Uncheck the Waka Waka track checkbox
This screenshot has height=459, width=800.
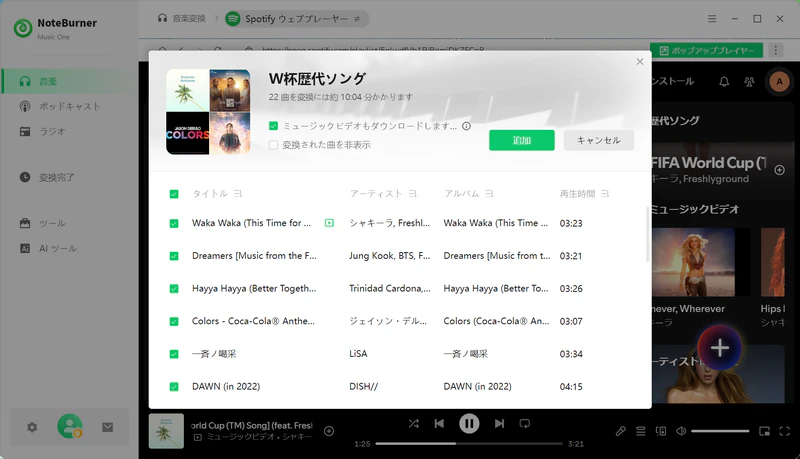174,223
